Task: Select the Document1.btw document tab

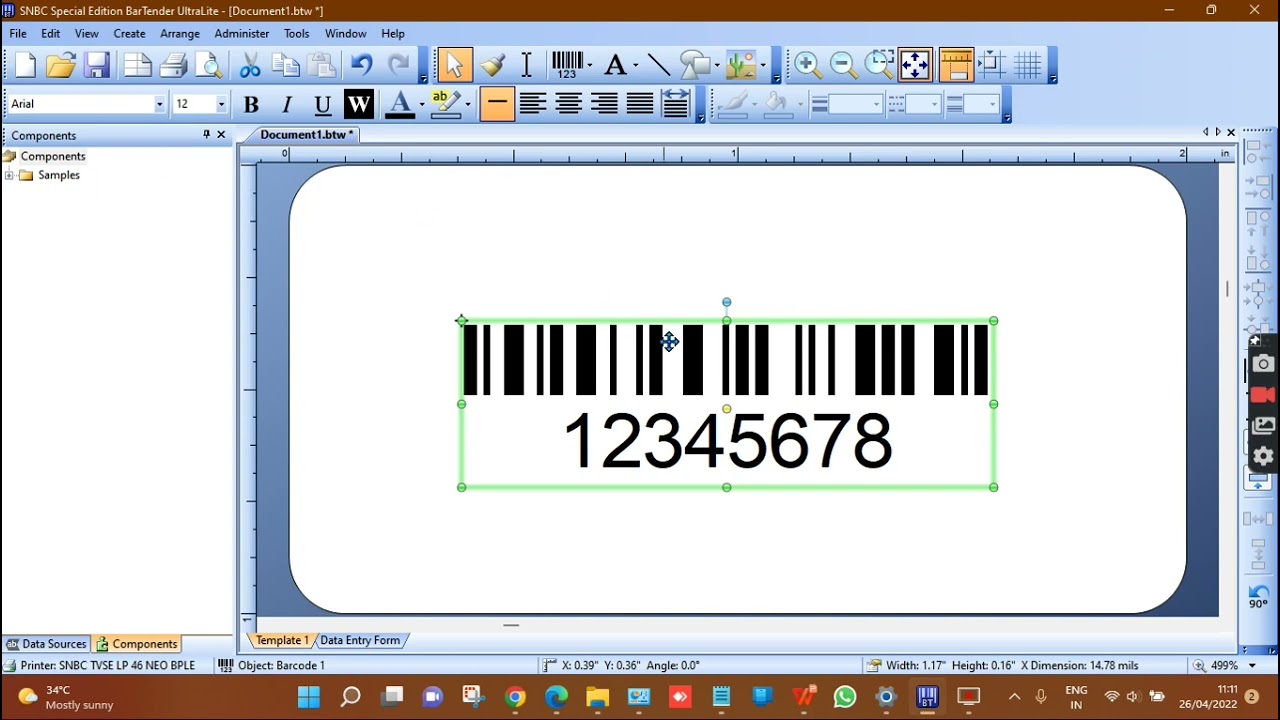Action: (306, 135)
